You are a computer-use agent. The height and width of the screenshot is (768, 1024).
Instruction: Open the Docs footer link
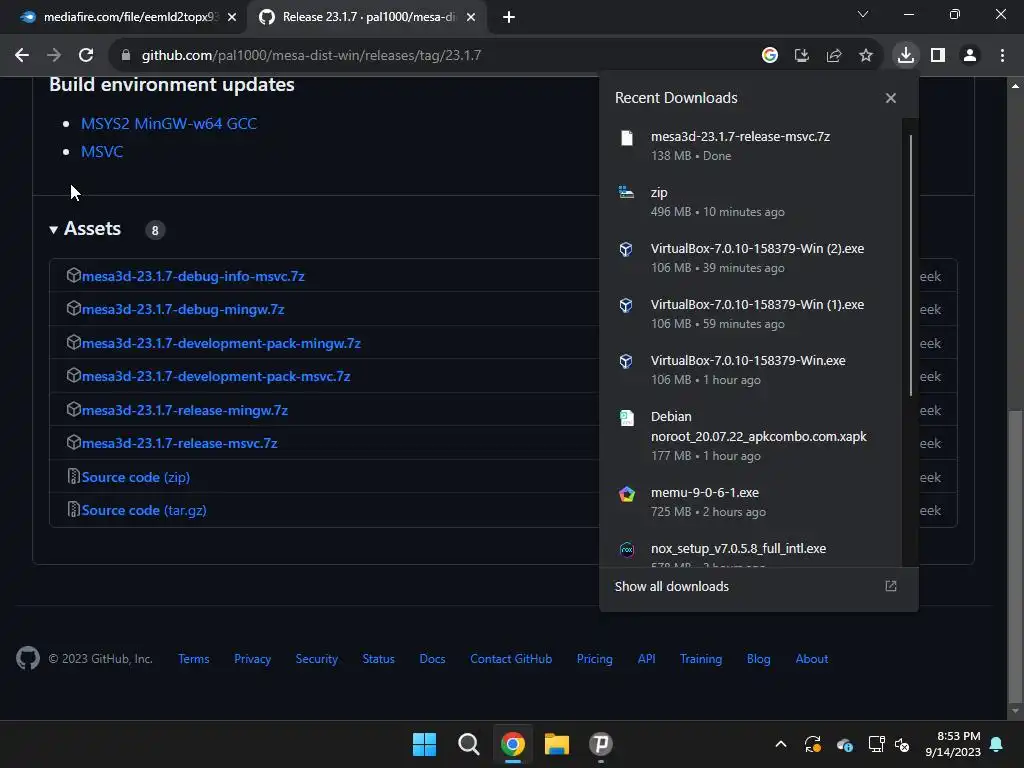[432, 659]
